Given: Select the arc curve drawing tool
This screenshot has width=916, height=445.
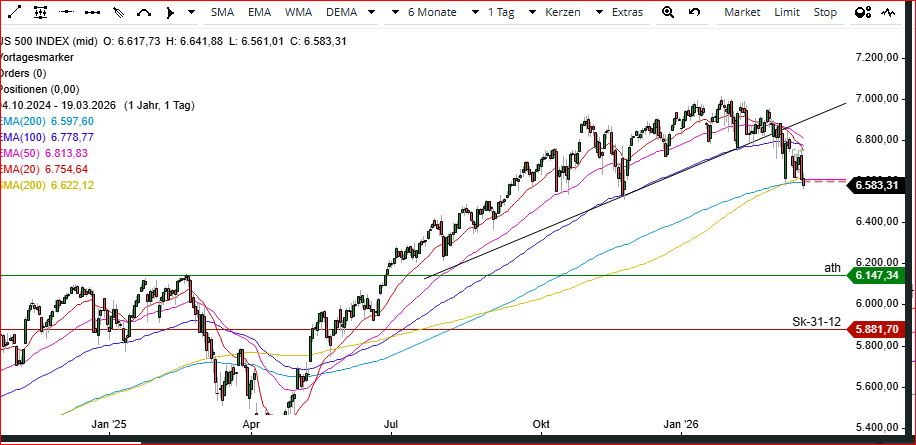Looking at the screenshot, I should click(x=143, y=13).
